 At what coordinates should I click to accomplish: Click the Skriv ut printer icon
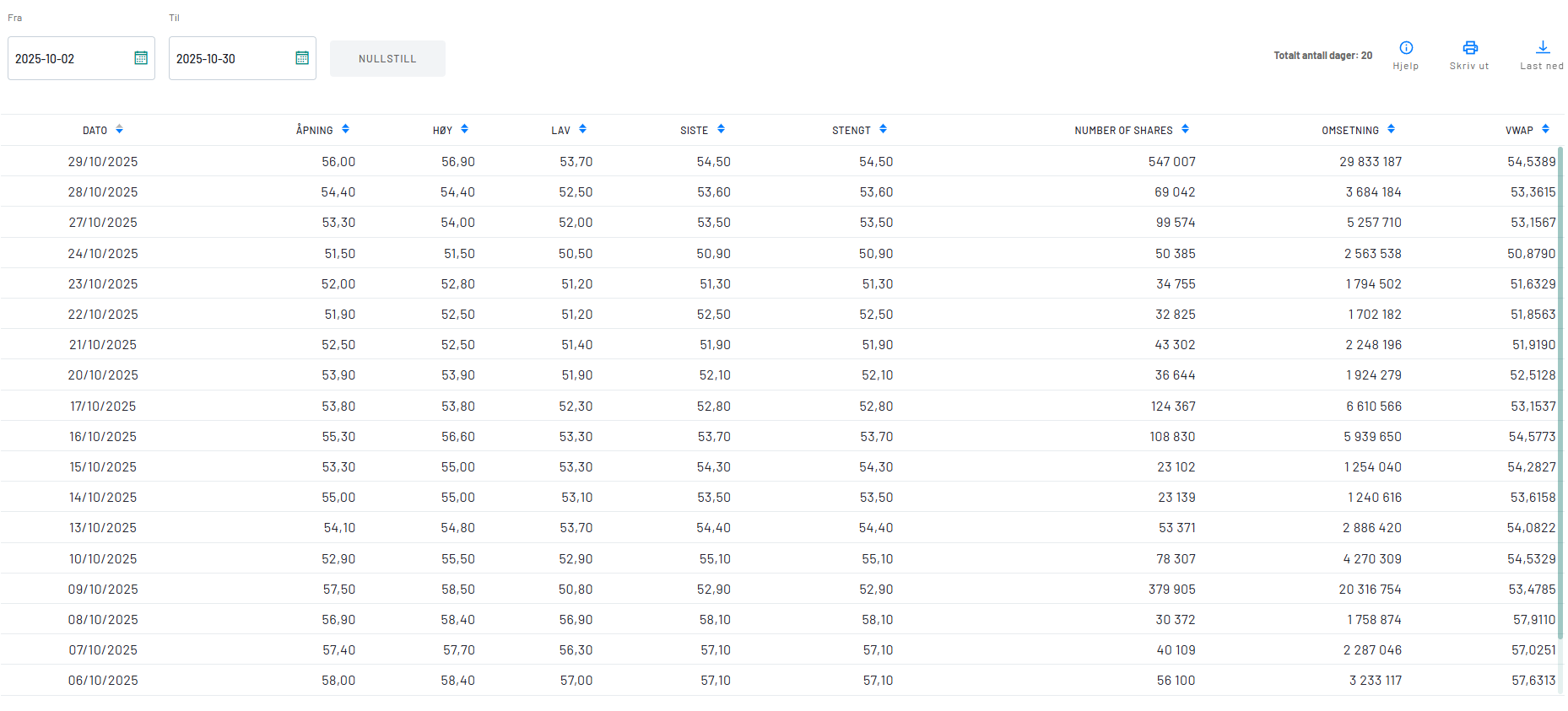coord(1470,48)
